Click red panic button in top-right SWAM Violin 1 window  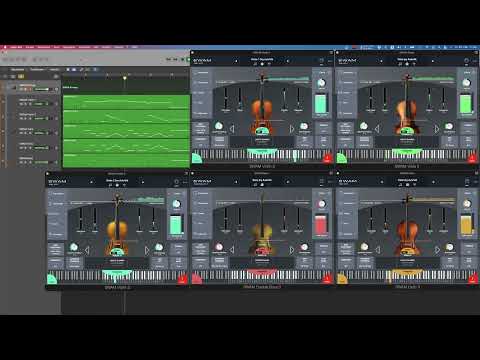473,159
